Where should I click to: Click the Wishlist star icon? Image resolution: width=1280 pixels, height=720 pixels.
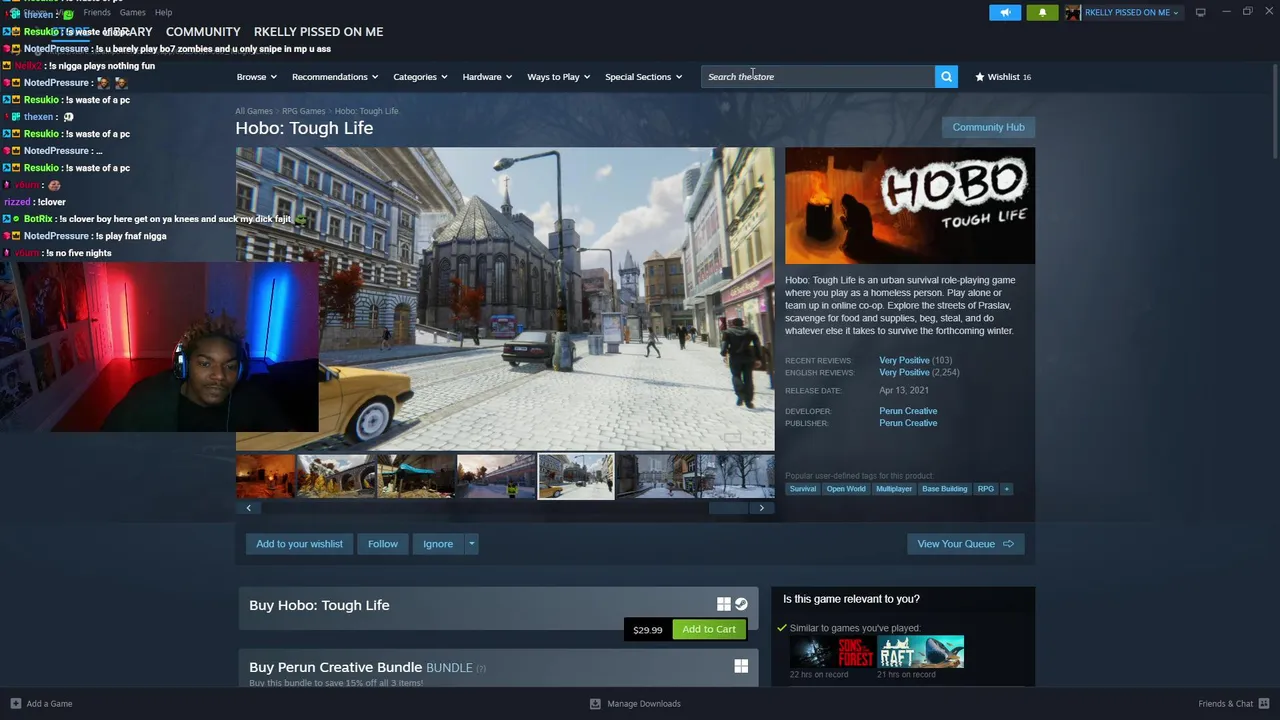pyautogui.click(x=980, y=77)
